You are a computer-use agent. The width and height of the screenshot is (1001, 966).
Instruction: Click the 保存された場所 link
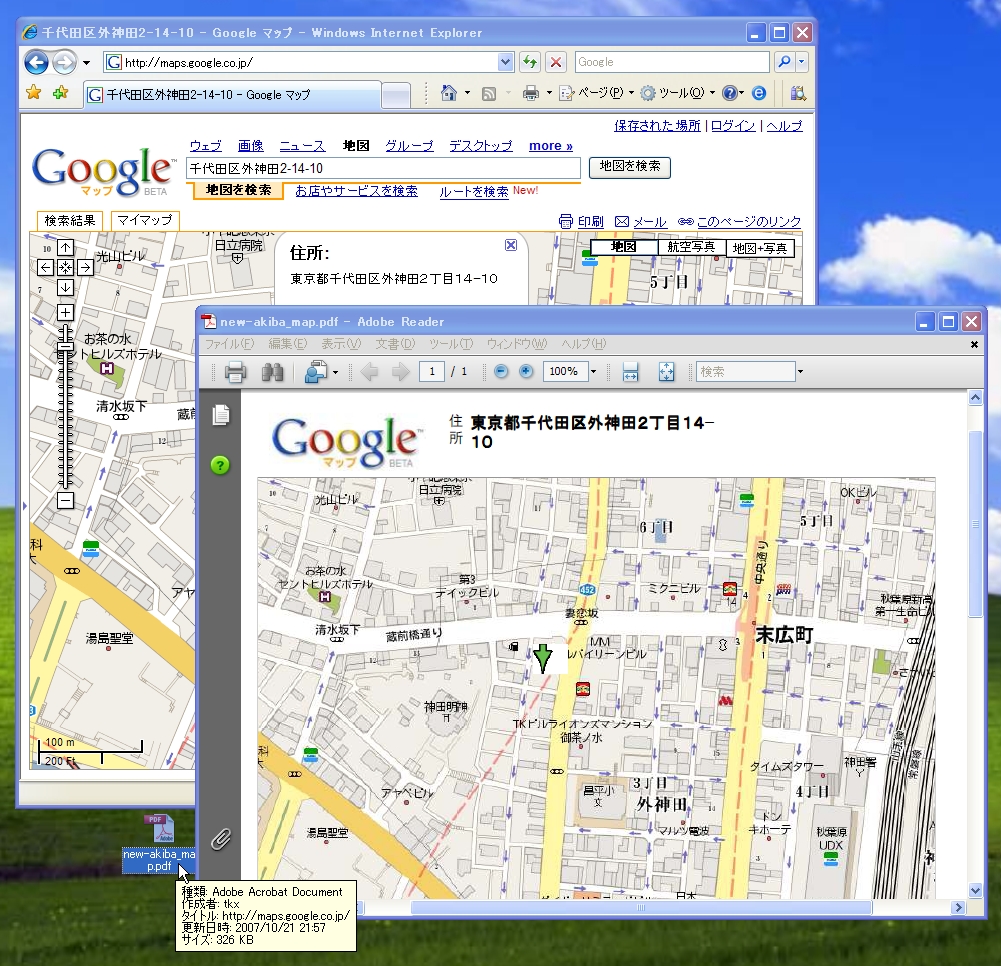point(657,126)
